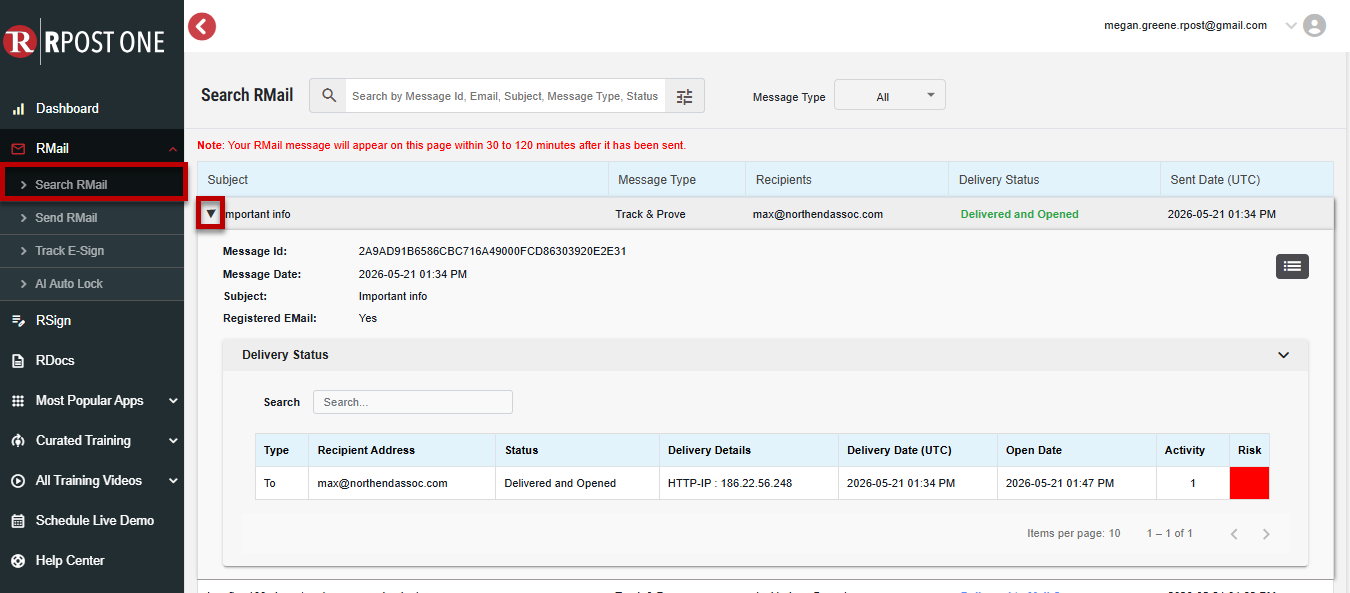Click the Curated Training icon
The width and height of the screenshot is (1350, 593).
click(18, 441)
